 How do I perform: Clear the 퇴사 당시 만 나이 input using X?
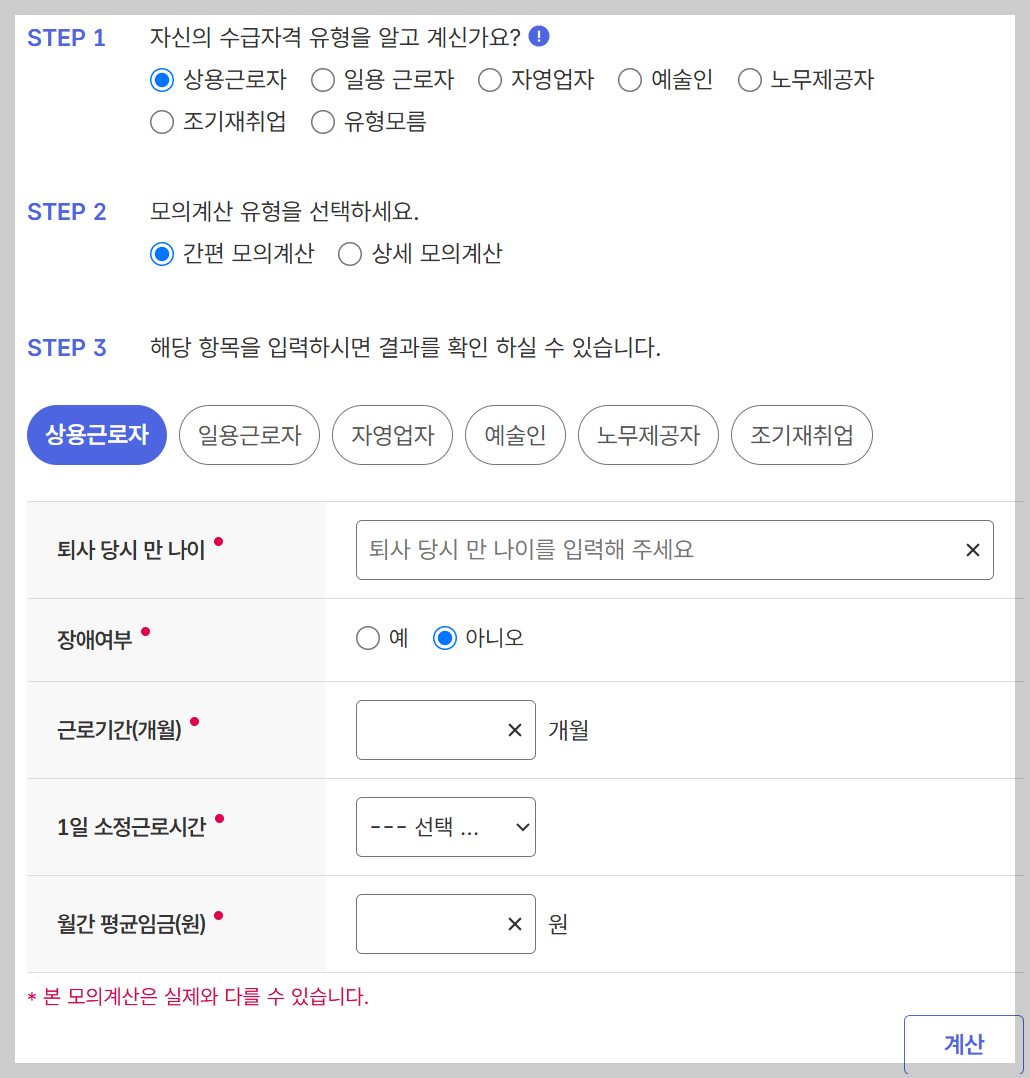pyautogui.click(x=972, y=549)
